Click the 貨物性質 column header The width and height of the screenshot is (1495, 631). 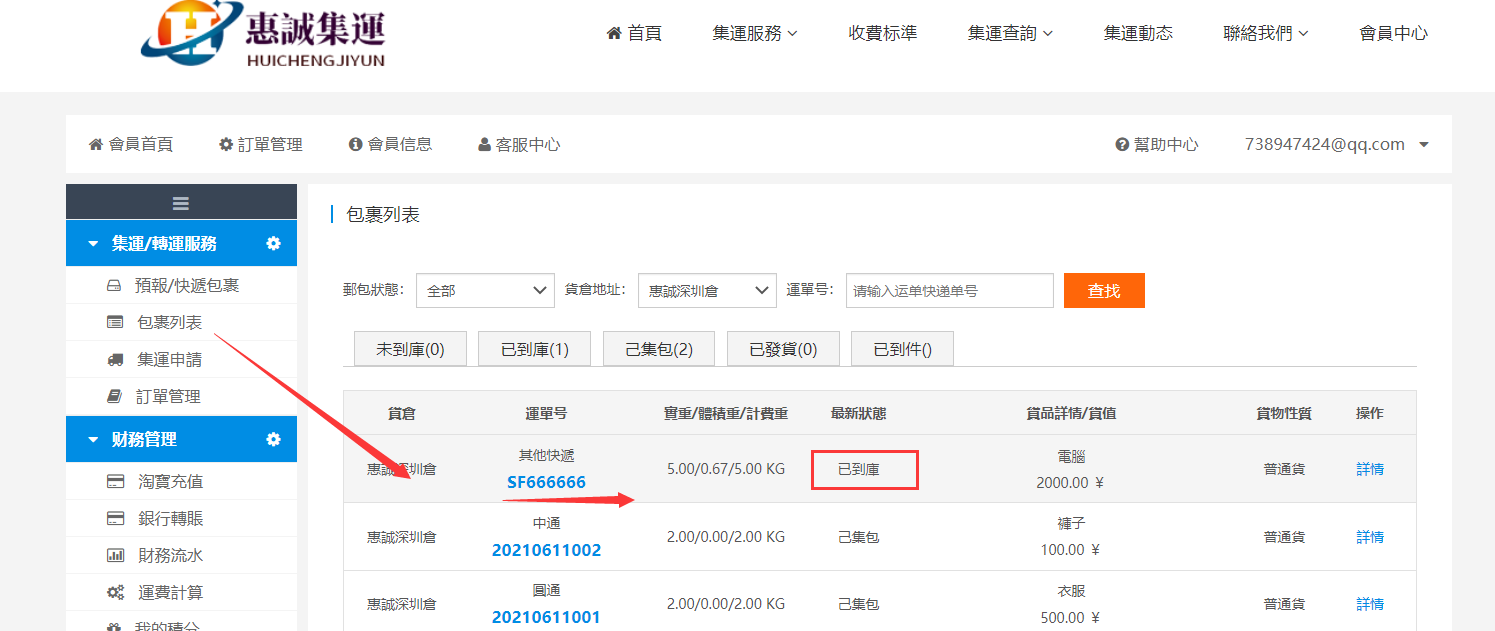1284,413
